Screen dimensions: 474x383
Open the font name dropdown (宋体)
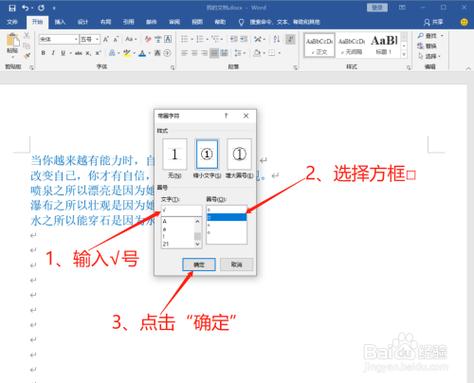click(x=76, y=39)
